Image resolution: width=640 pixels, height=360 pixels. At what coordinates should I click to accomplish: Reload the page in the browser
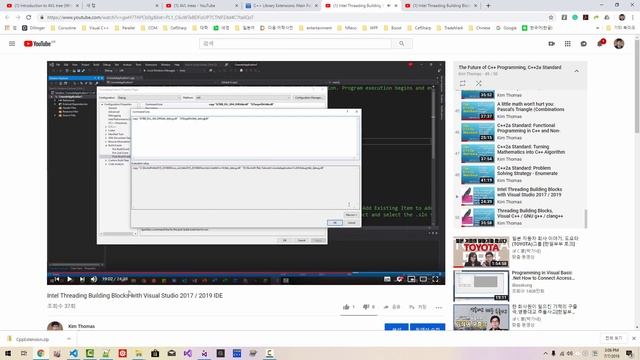(29, 18)
